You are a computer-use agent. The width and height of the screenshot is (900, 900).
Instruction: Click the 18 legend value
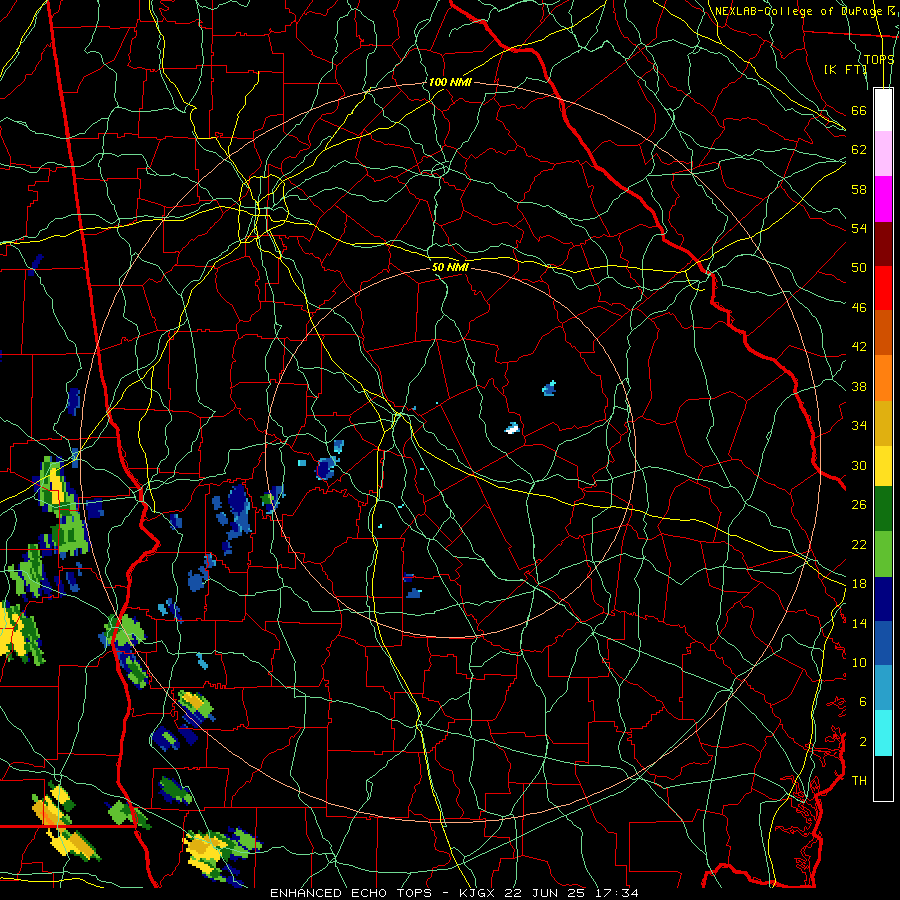click(x=859, y=584)
